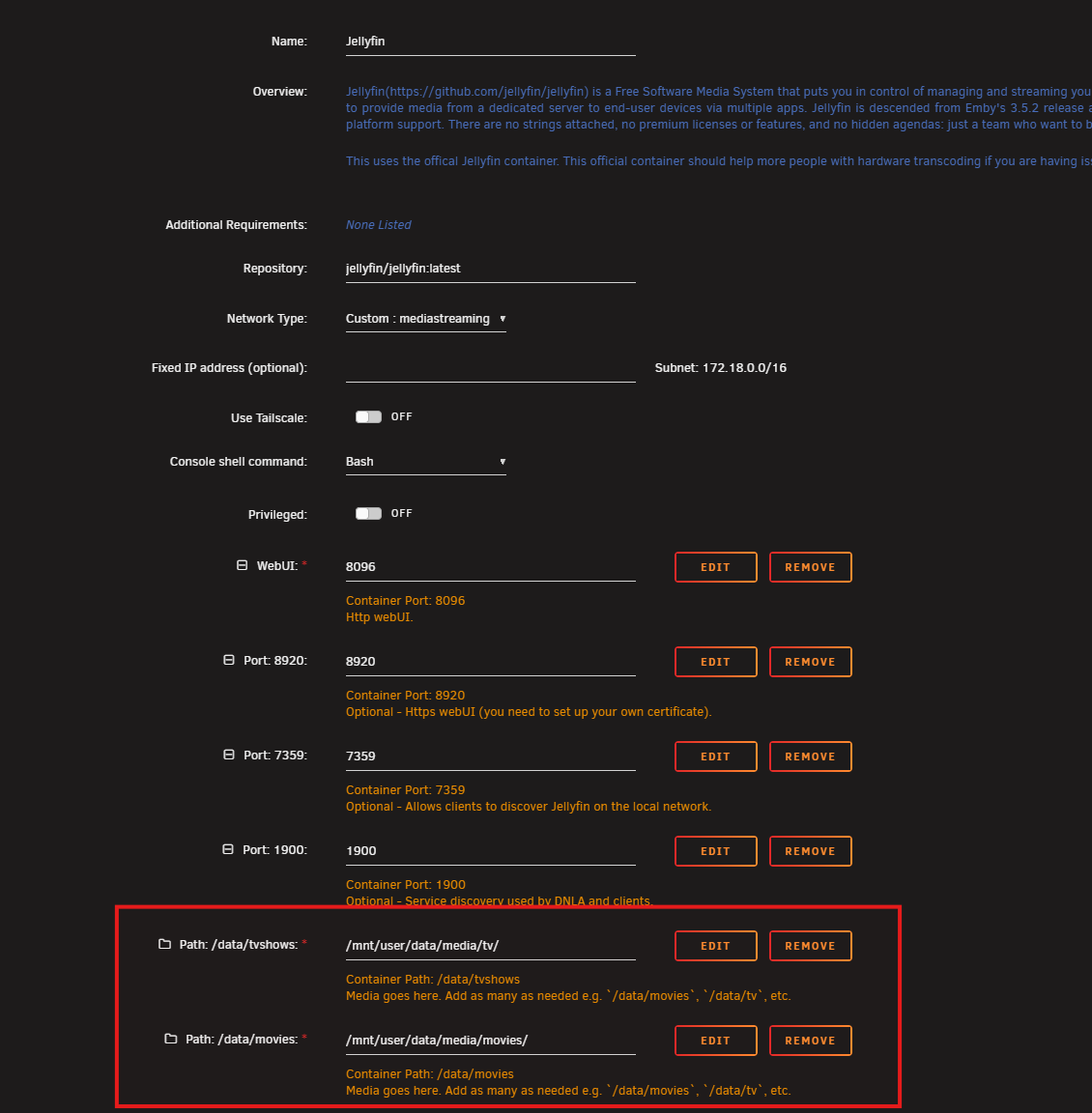This screenshot has height=1113, width=1092.
Task: Edit the /data/tvshows path mapping
Action: [715, 946]
